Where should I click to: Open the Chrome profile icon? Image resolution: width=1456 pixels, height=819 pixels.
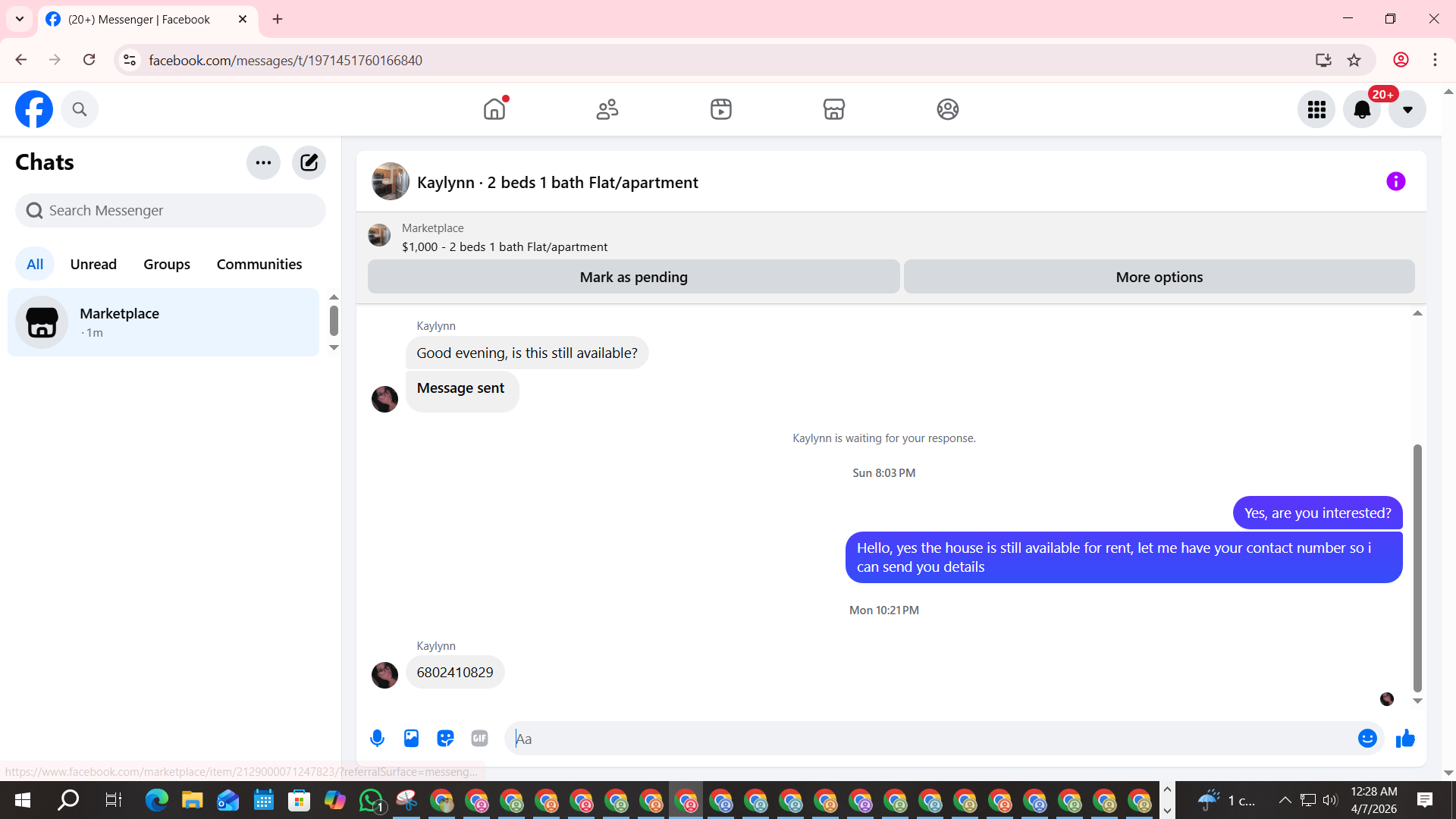tap(1401, 60)
